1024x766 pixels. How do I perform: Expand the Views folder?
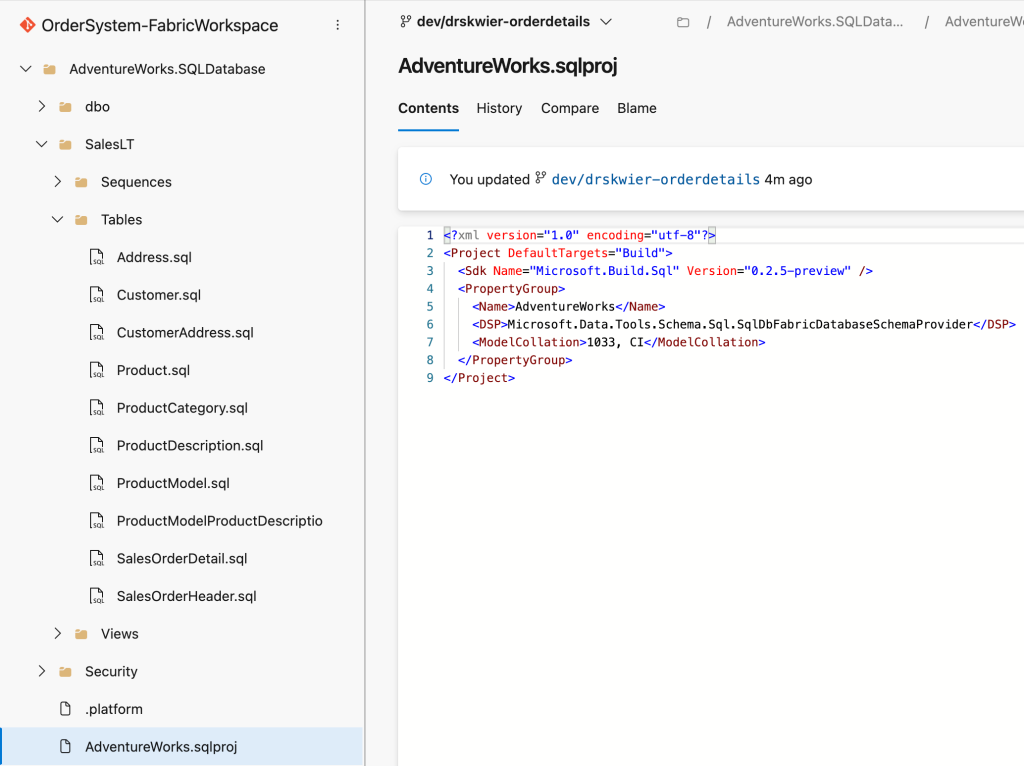[x=57, y=633]
